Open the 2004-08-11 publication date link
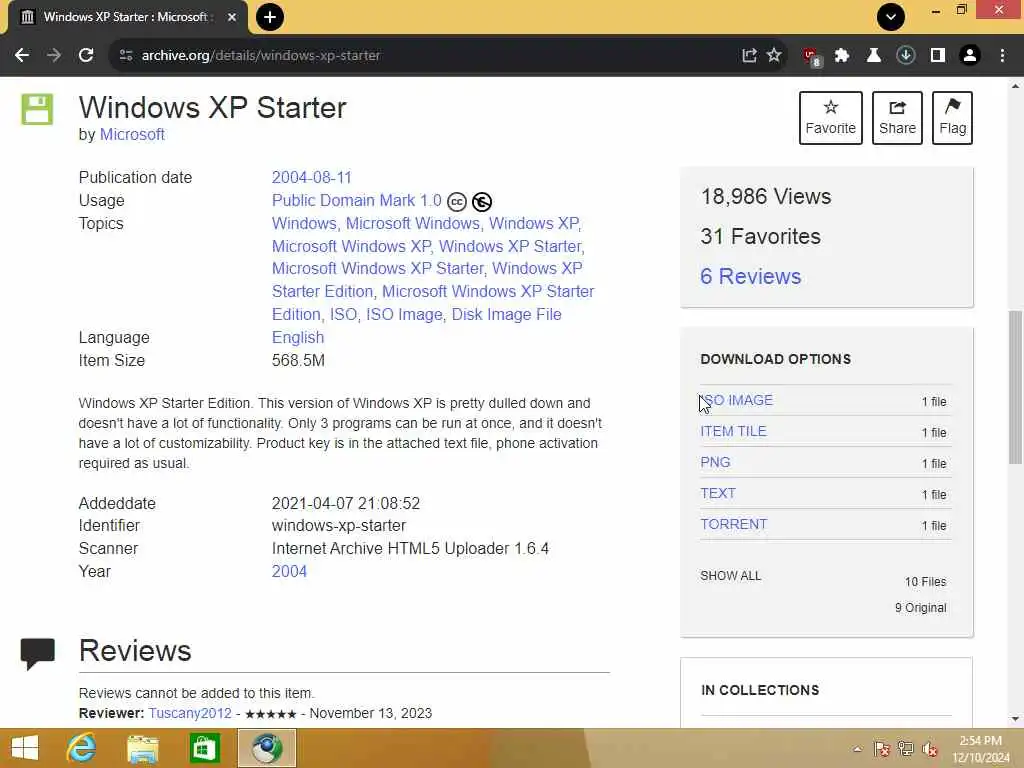Viewport: 1024px width, 768px height. coord(312,178)
